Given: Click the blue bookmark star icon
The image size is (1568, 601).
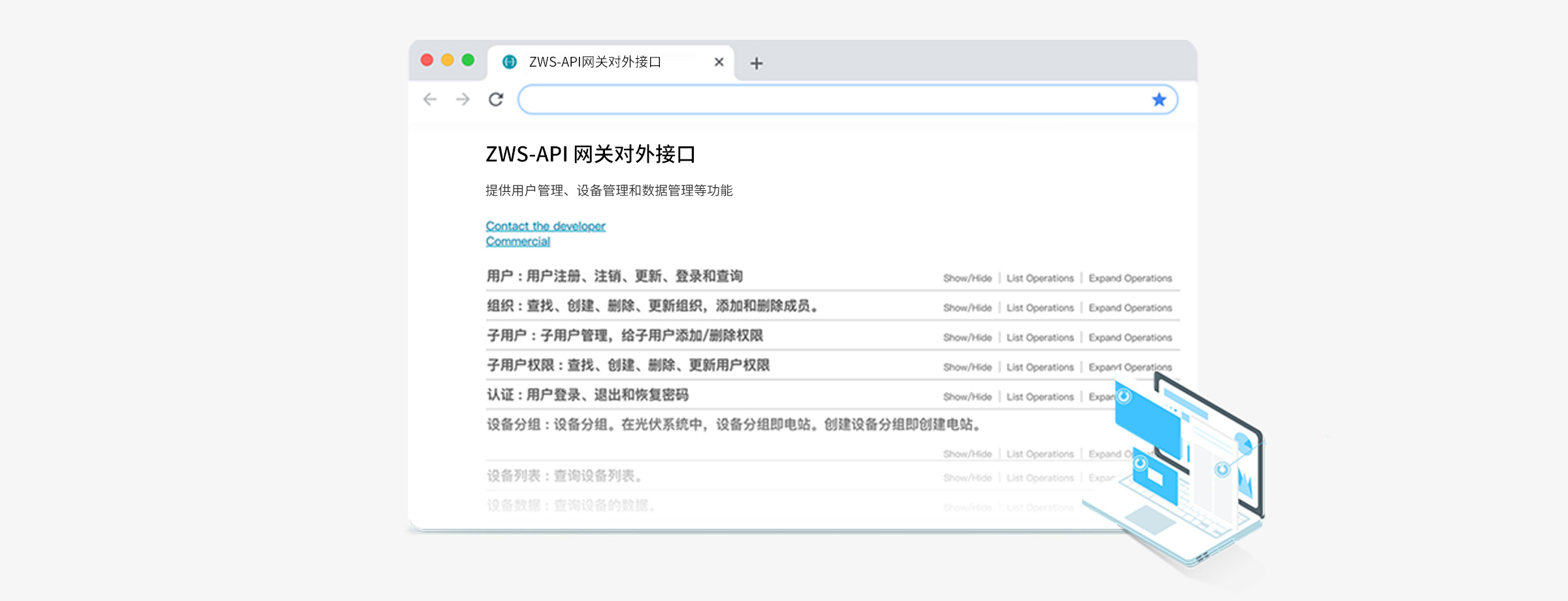Looking at the screenshot, I should pos(1159,100).
